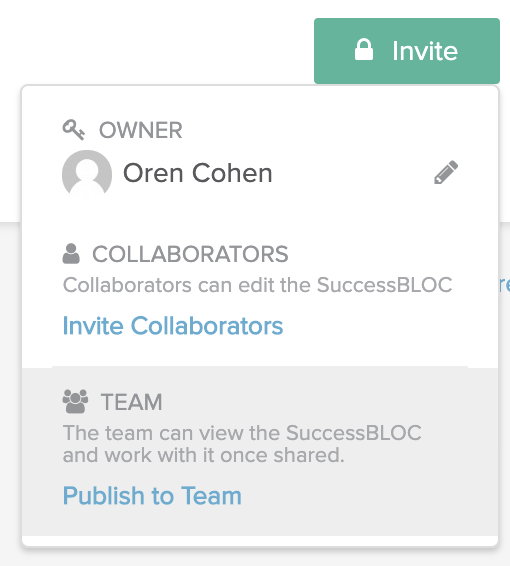This screenshot has width=510, height=566.
Task: Click the partially hidden blue link at right edge
Action: 505,285
